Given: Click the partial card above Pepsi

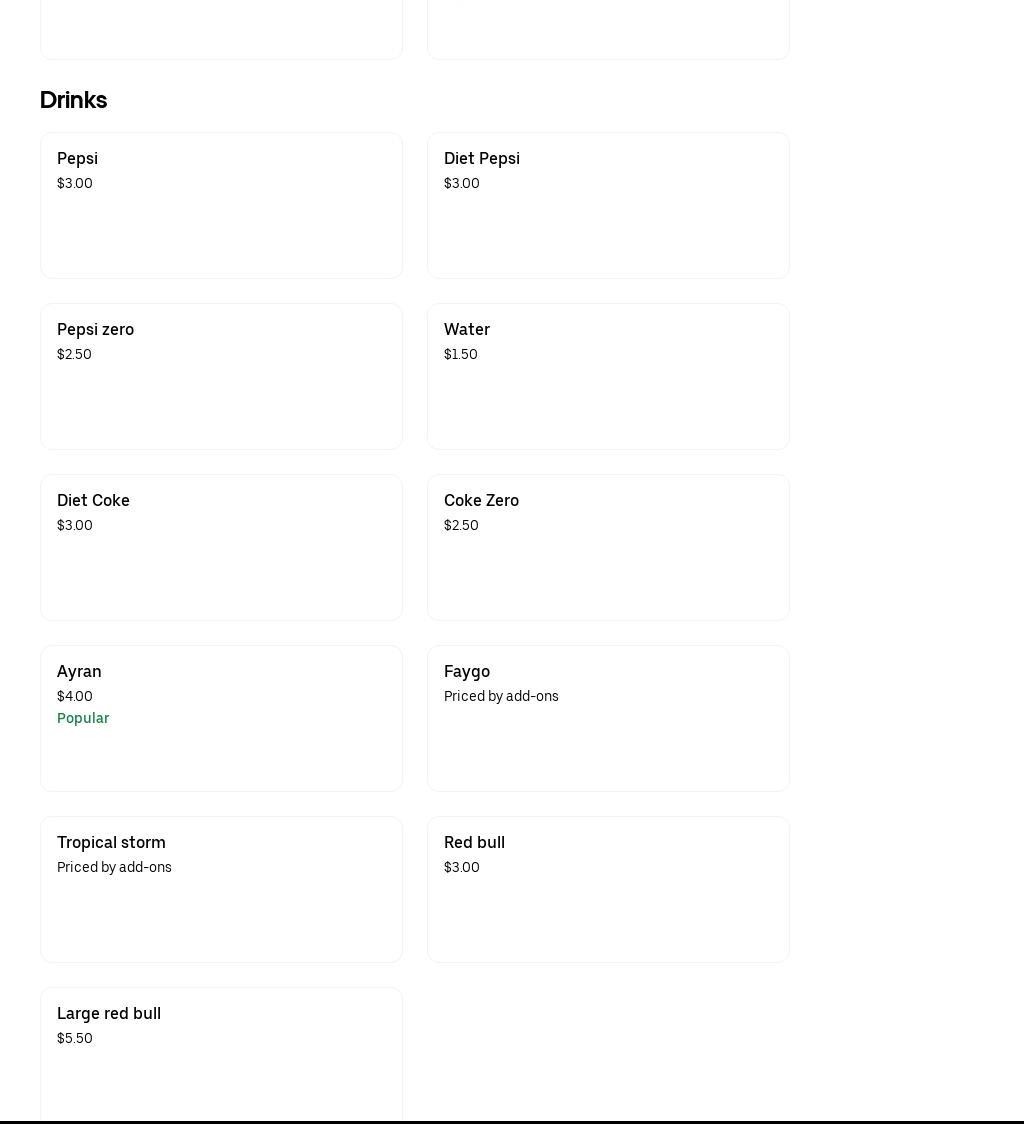Looking at the screenshot, I should (x=221, y=30).
